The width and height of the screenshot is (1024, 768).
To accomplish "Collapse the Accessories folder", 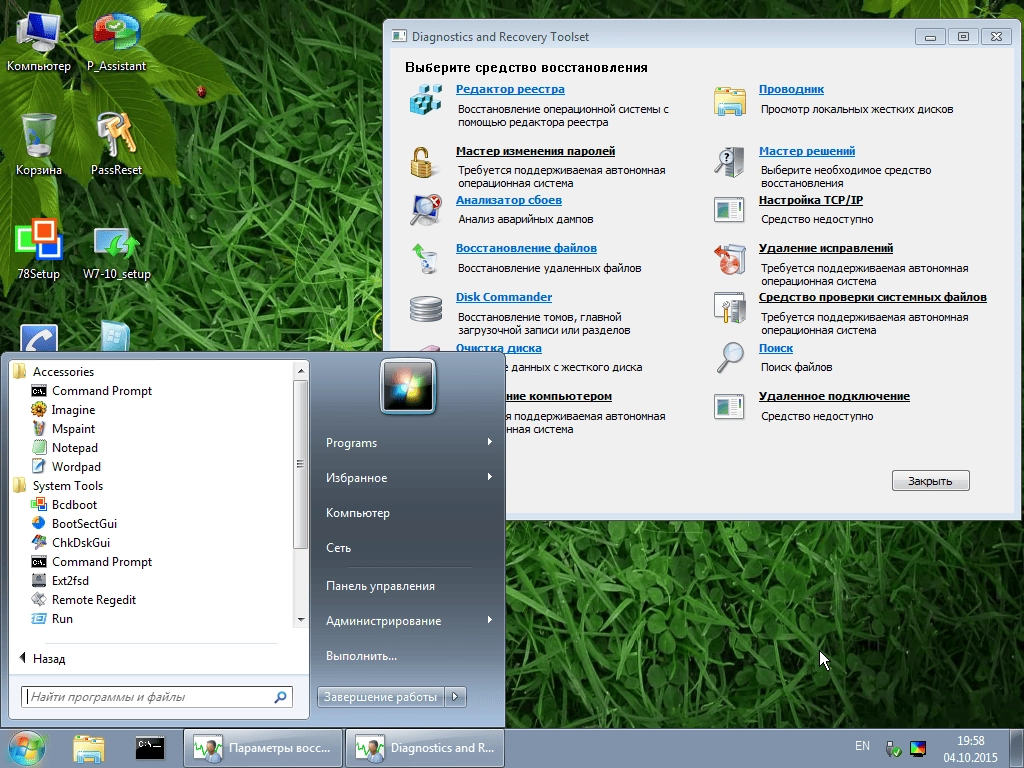I will [63, 372].
